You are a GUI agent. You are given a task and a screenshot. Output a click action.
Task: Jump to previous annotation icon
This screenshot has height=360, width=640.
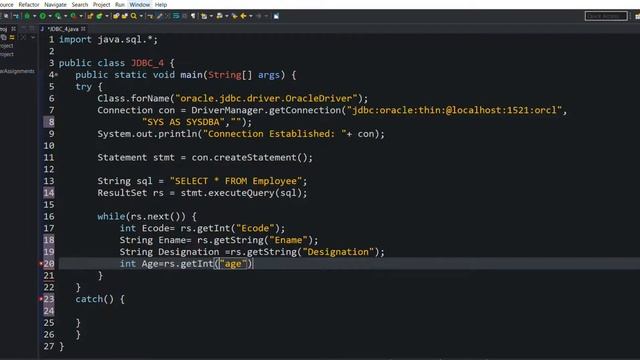click(220, 16)
